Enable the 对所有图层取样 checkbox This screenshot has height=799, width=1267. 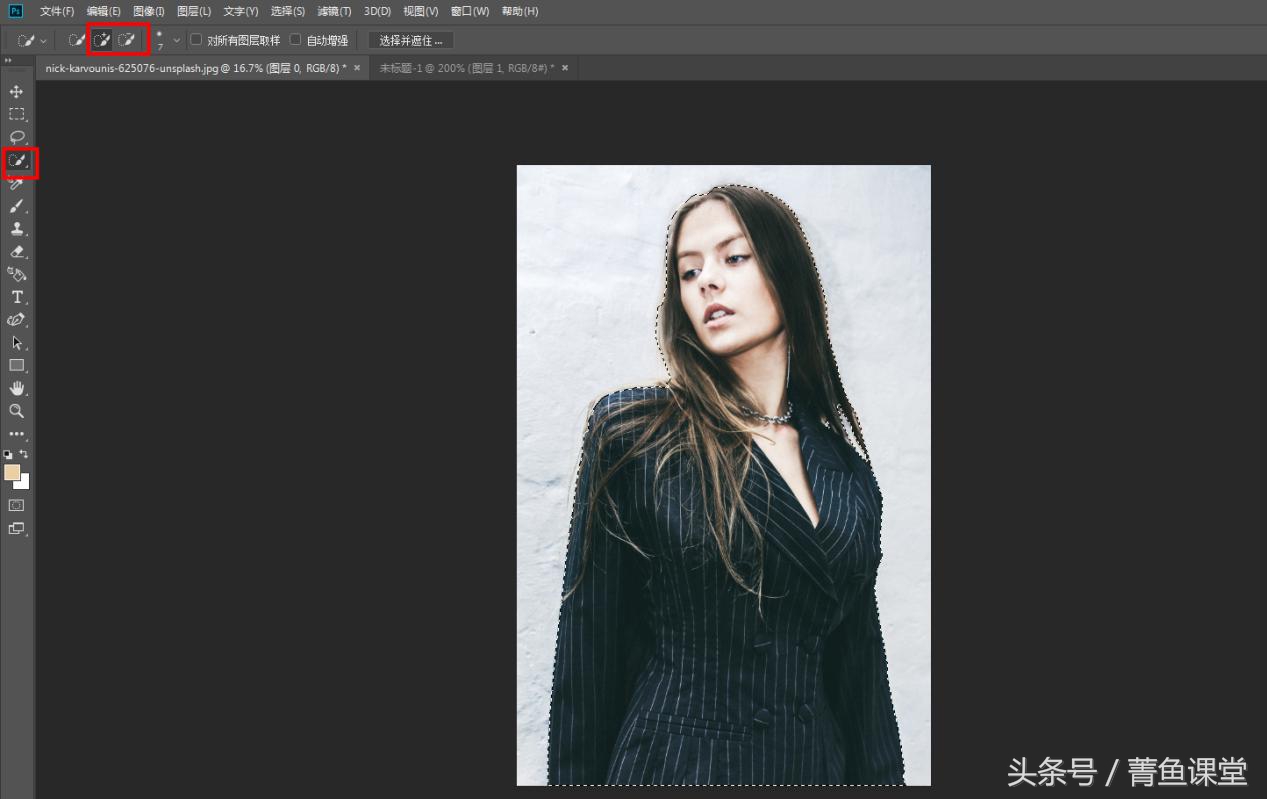coord(196,40)
